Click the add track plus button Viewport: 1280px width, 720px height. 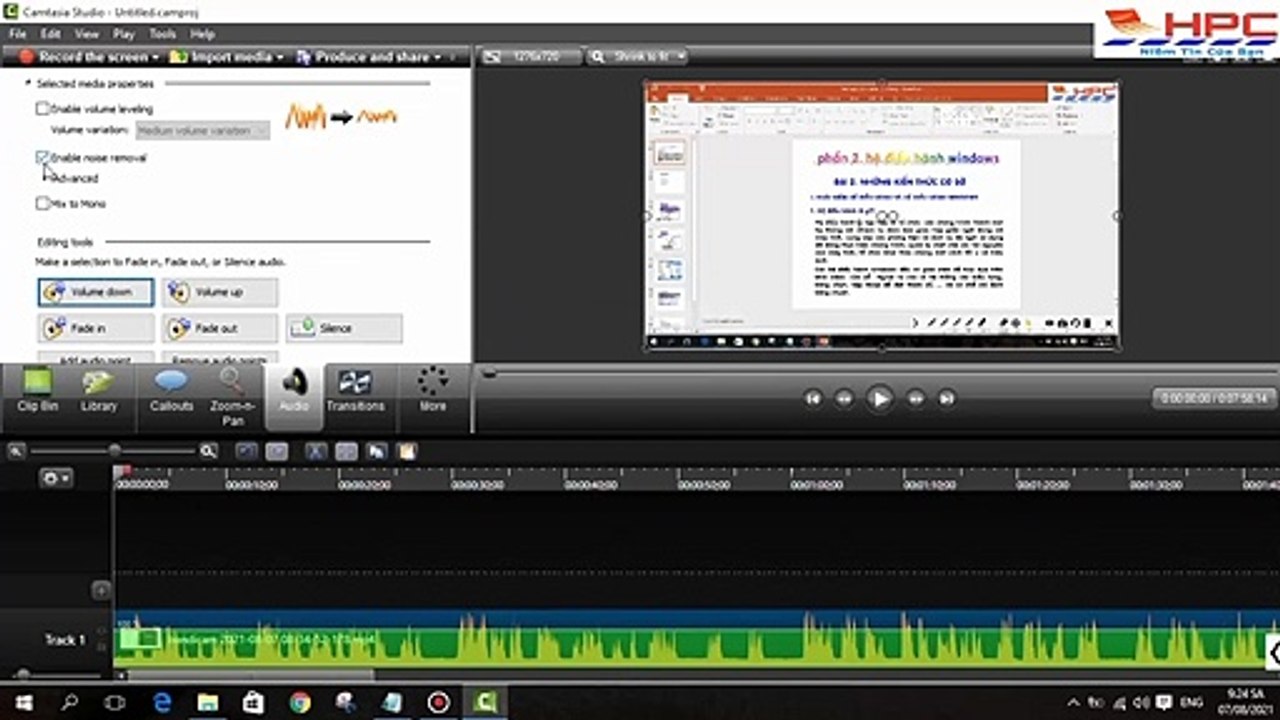[101, 590]
